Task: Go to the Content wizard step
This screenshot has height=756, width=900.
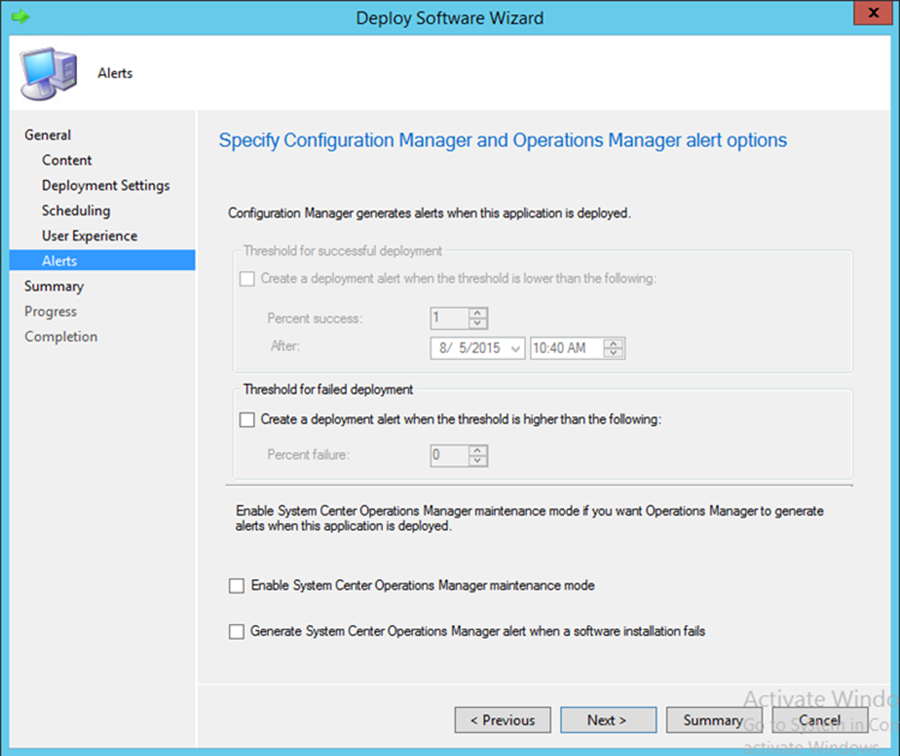Action: (x=67, y=160)
